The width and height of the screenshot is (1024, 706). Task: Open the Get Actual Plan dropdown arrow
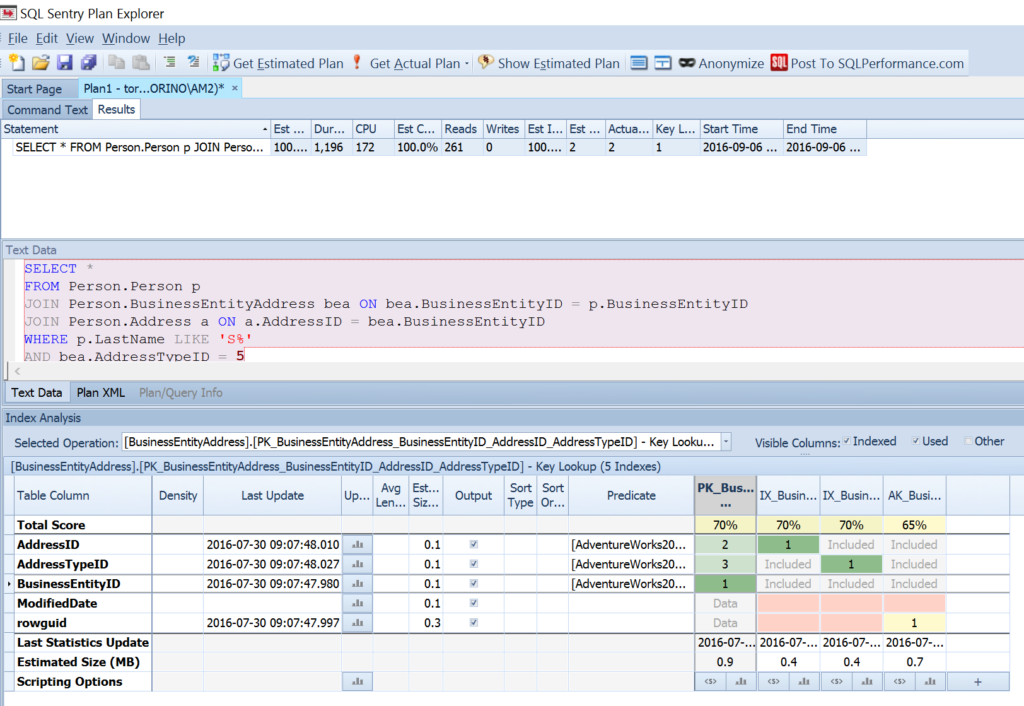(x=467, y=63)
